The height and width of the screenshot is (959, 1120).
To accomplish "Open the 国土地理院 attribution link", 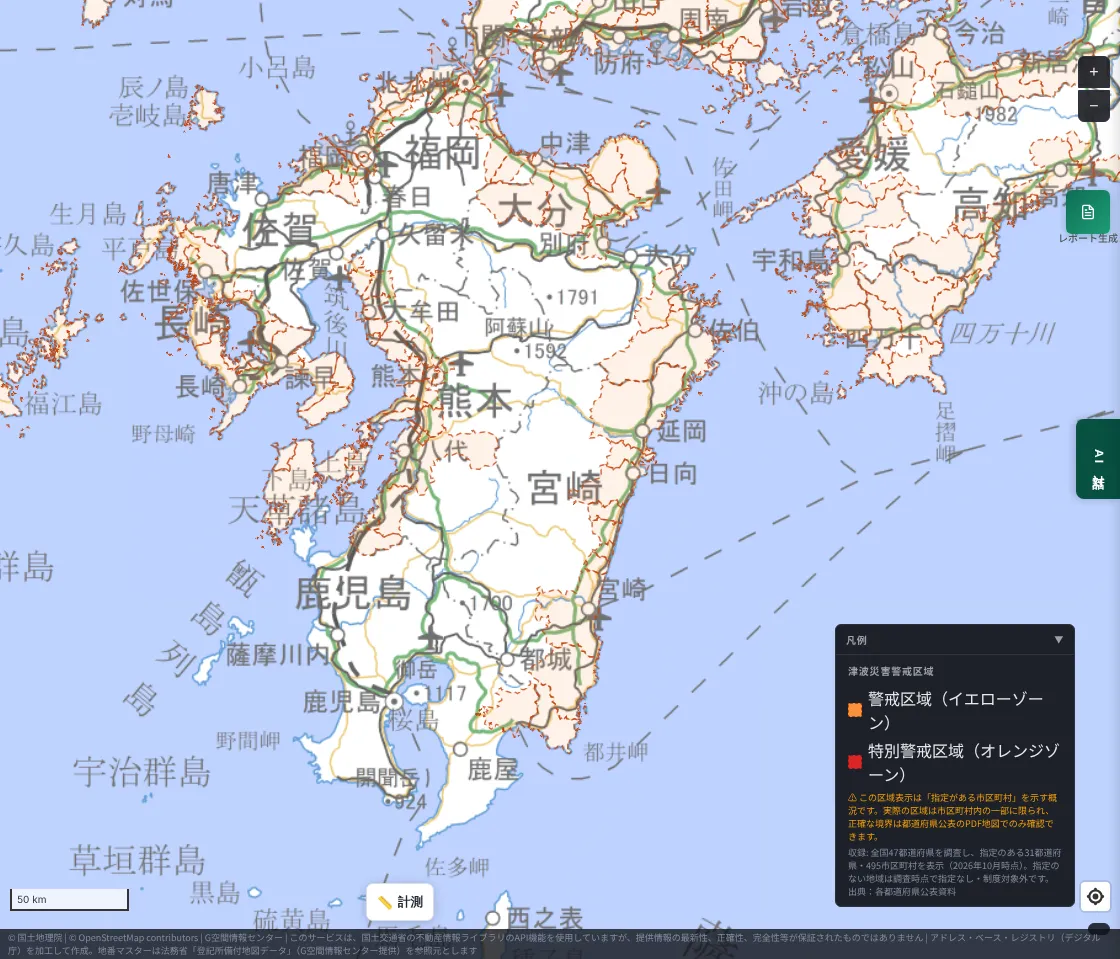I will click(x=39, y=938).
